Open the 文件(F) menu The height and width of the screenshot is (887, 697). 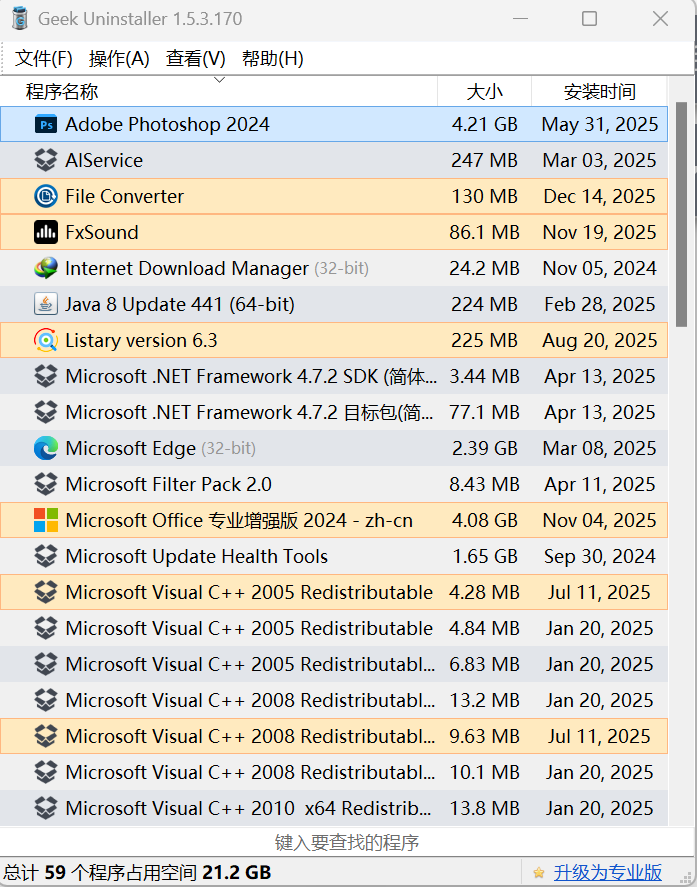(41, 58)
